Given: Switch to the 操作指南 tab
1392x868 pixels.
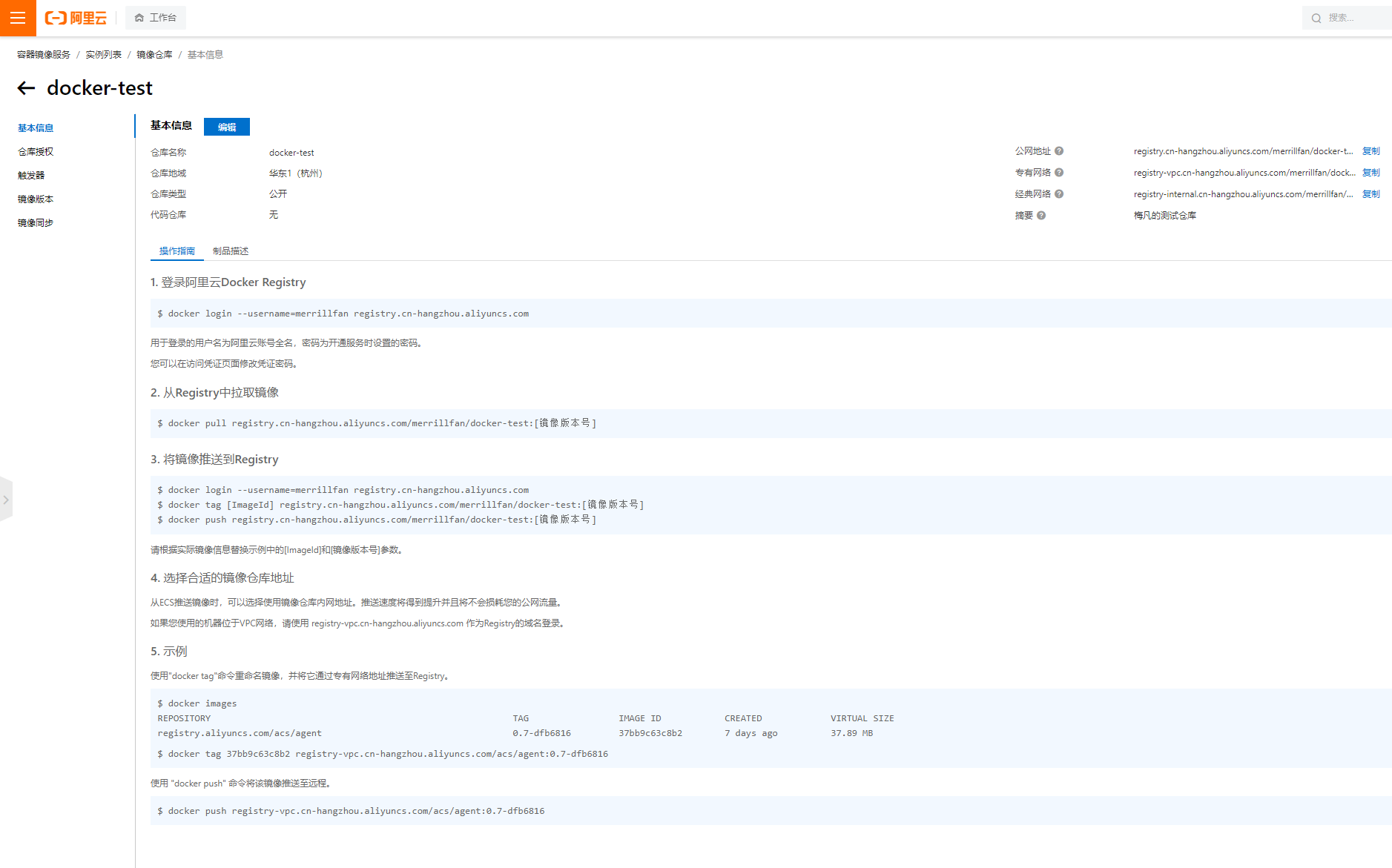Looking at the screenshot, I should pyautogui.click(x=177, y=251).
